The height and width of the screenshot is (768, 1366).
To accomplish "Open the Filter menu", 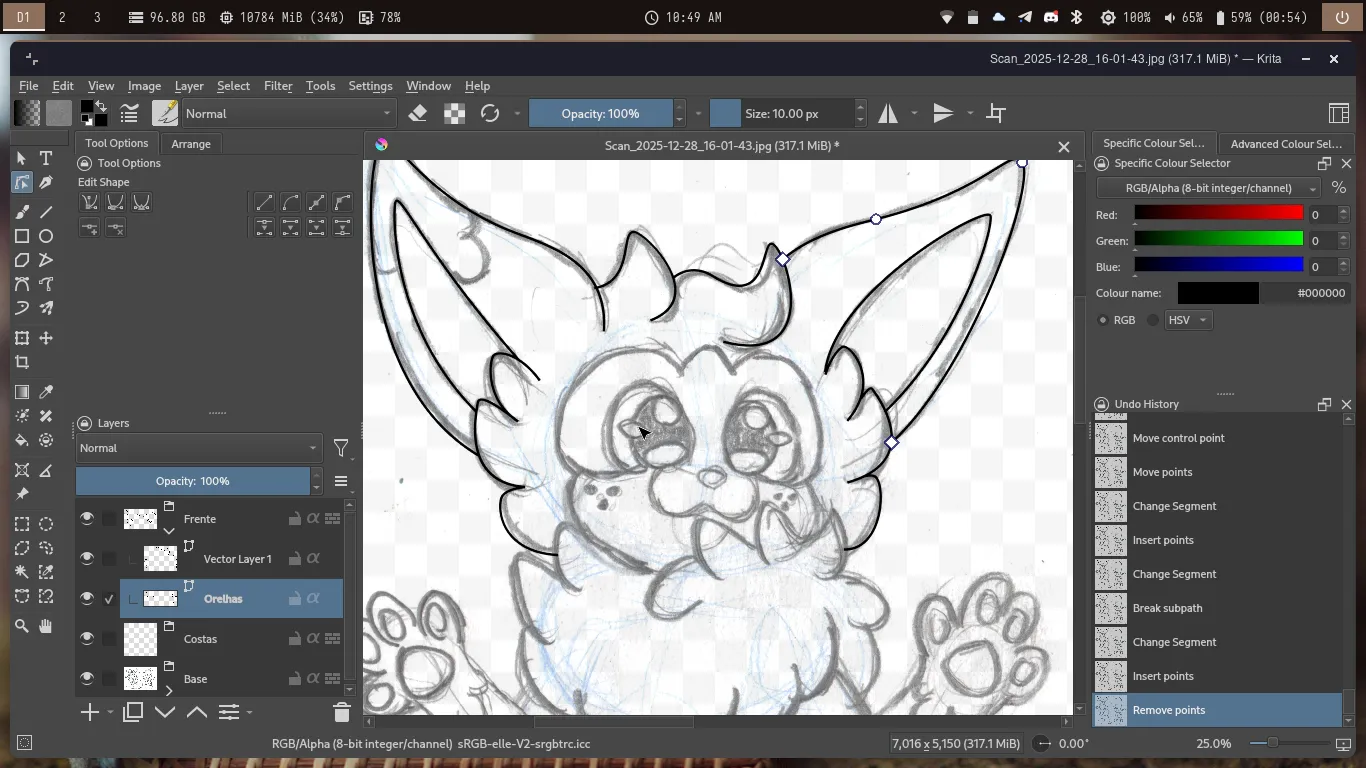I will tap(278, 86).
